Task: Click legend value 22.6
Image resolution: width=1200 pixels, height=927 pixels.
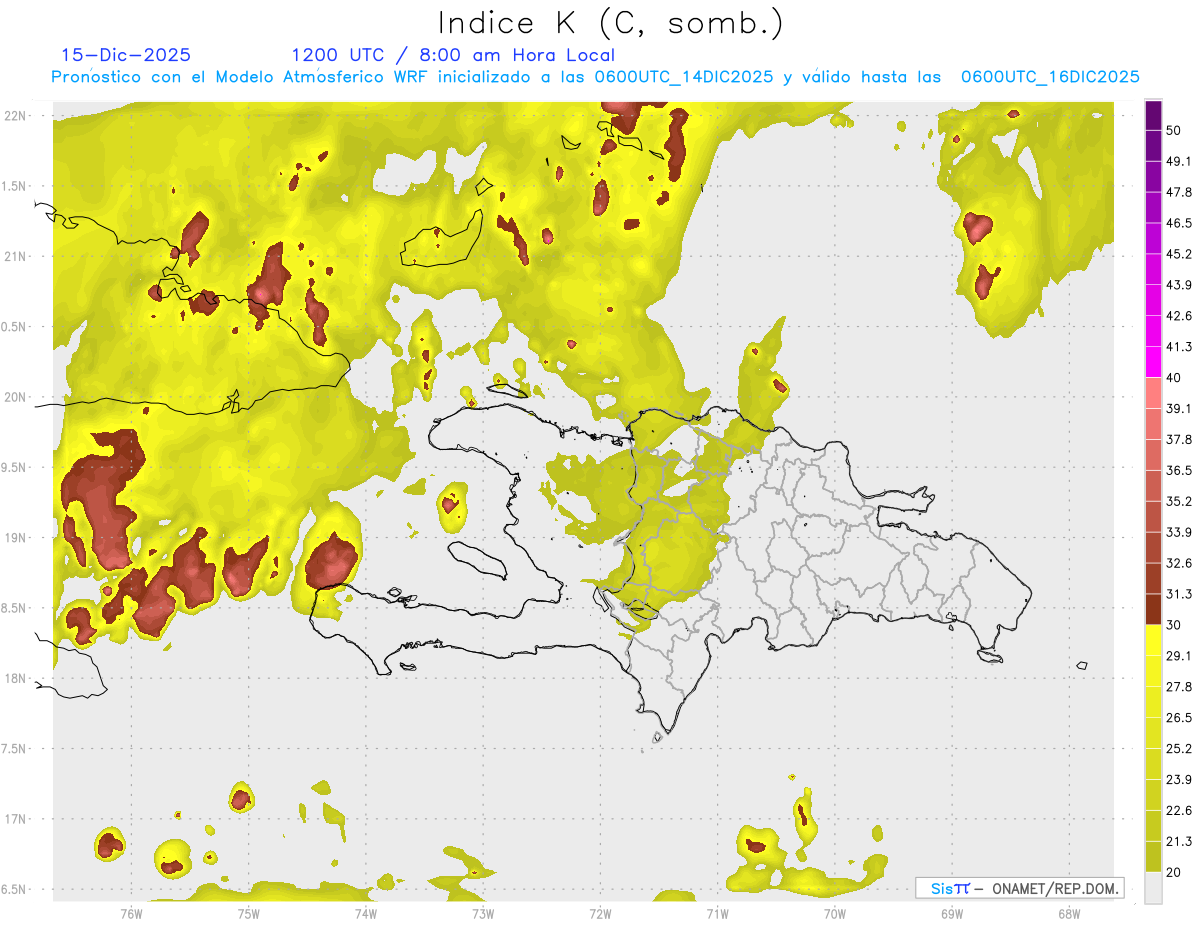Action: (1179, 811)
